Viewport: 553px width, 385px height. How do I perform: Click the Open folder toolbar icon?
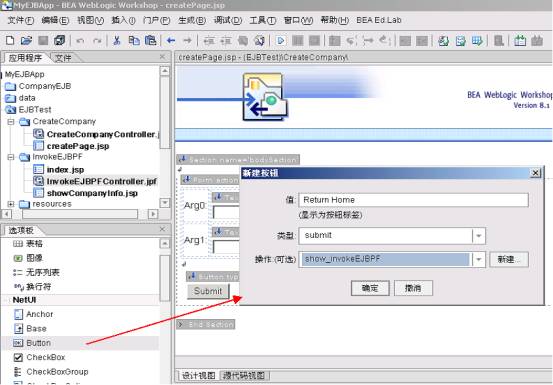click(26, 41)
